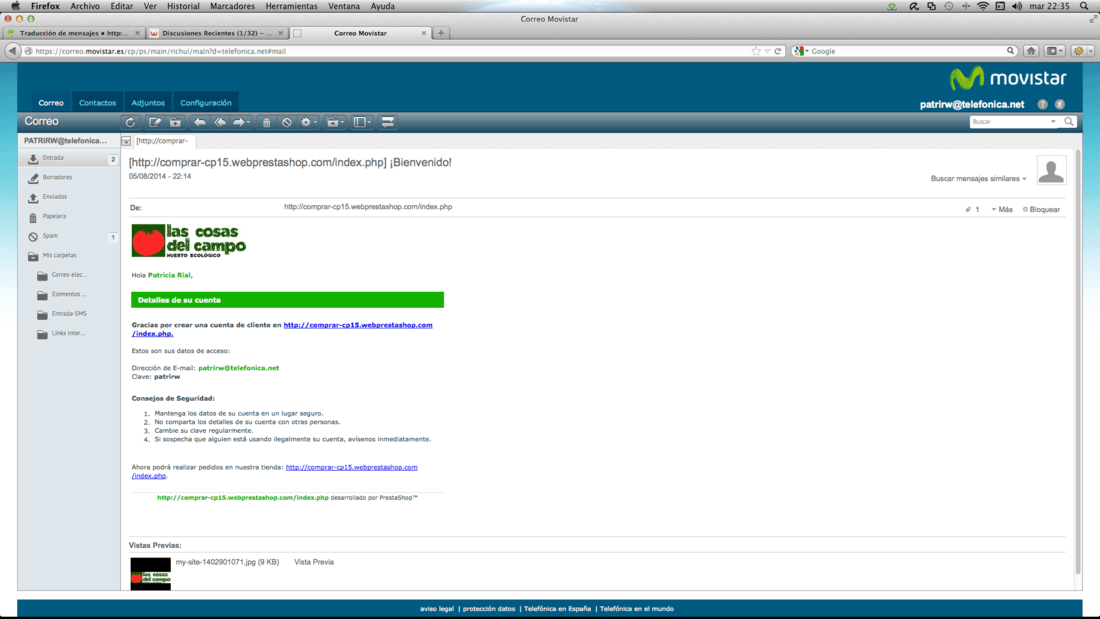The height and width of the screenshot is (619, 1100).
Task: Compose a new message with the pencil icon
Action: (x=154, y=122)
